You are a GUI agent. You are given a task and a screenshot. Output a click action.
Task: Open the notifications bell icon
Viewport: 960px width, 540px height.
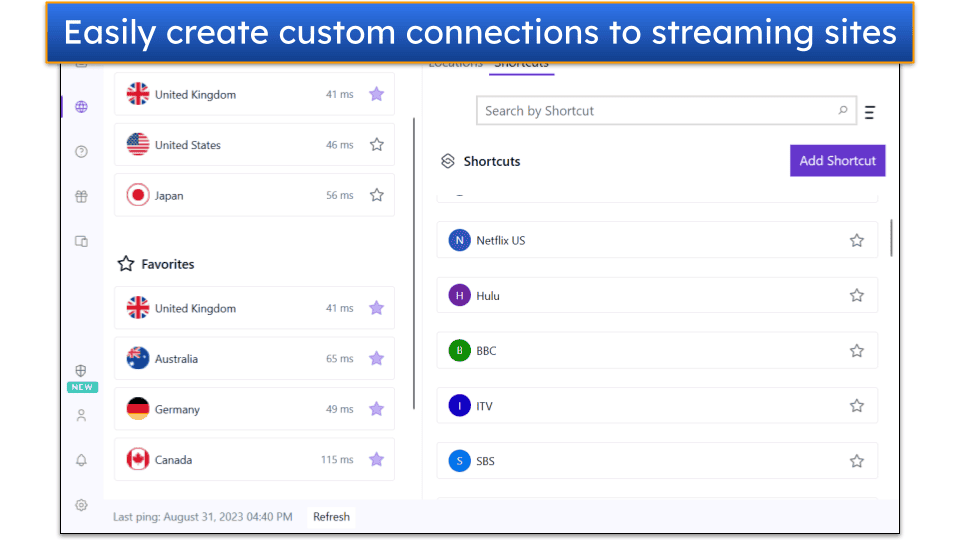click(81, 460)
